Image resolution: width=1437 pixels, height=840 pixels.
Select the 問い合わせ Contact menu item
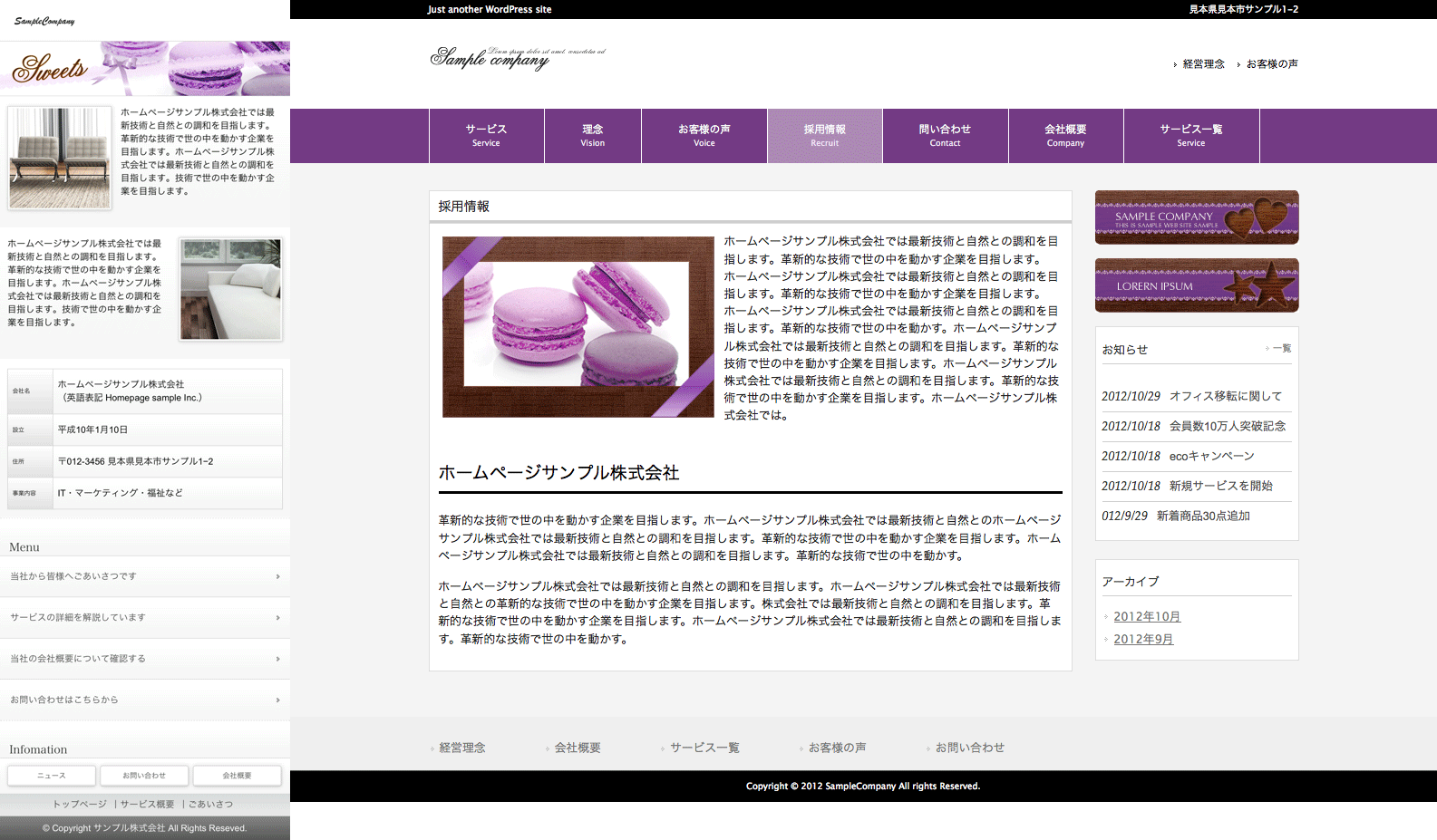944,136
